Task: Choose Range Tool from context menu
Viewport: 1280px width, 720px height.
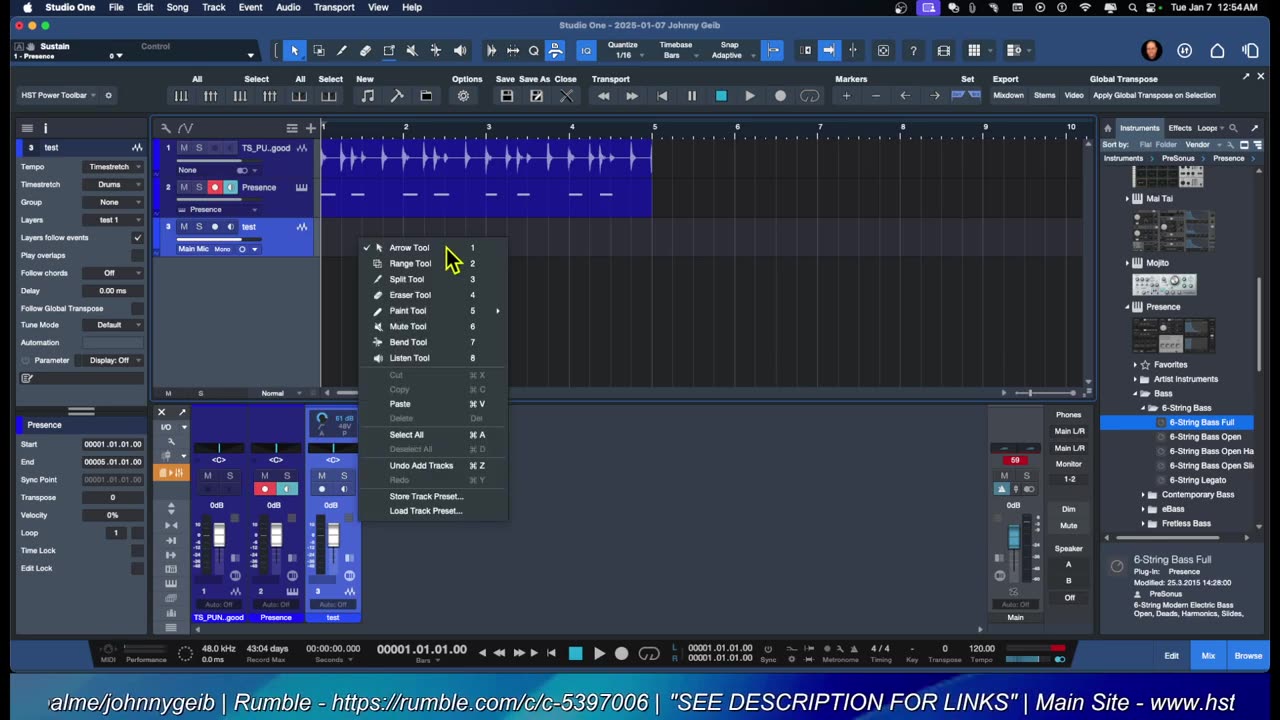Action: (410, 264)
